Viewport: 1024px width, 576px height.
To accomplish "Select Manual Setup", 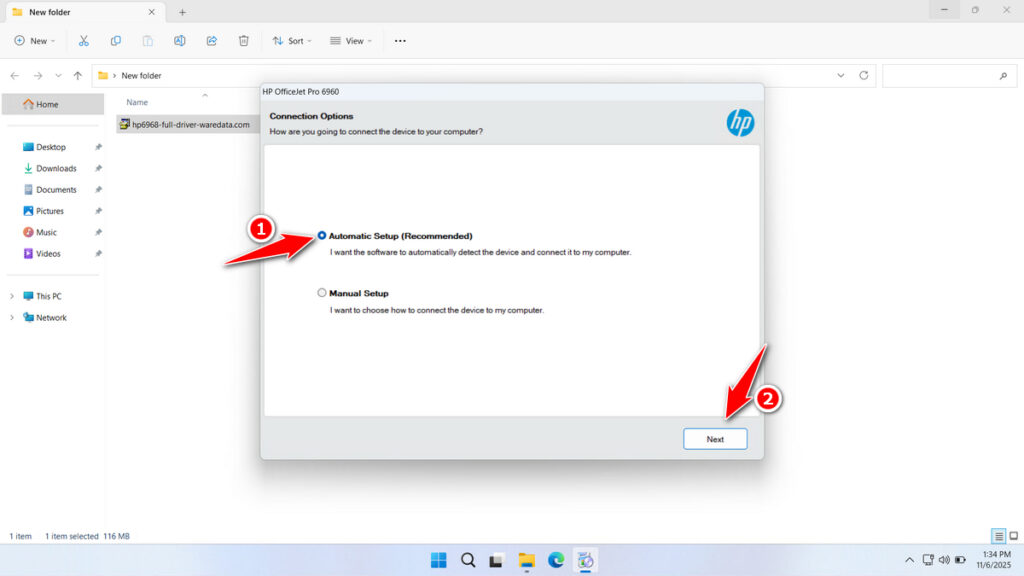I will [x=321, y=292].
